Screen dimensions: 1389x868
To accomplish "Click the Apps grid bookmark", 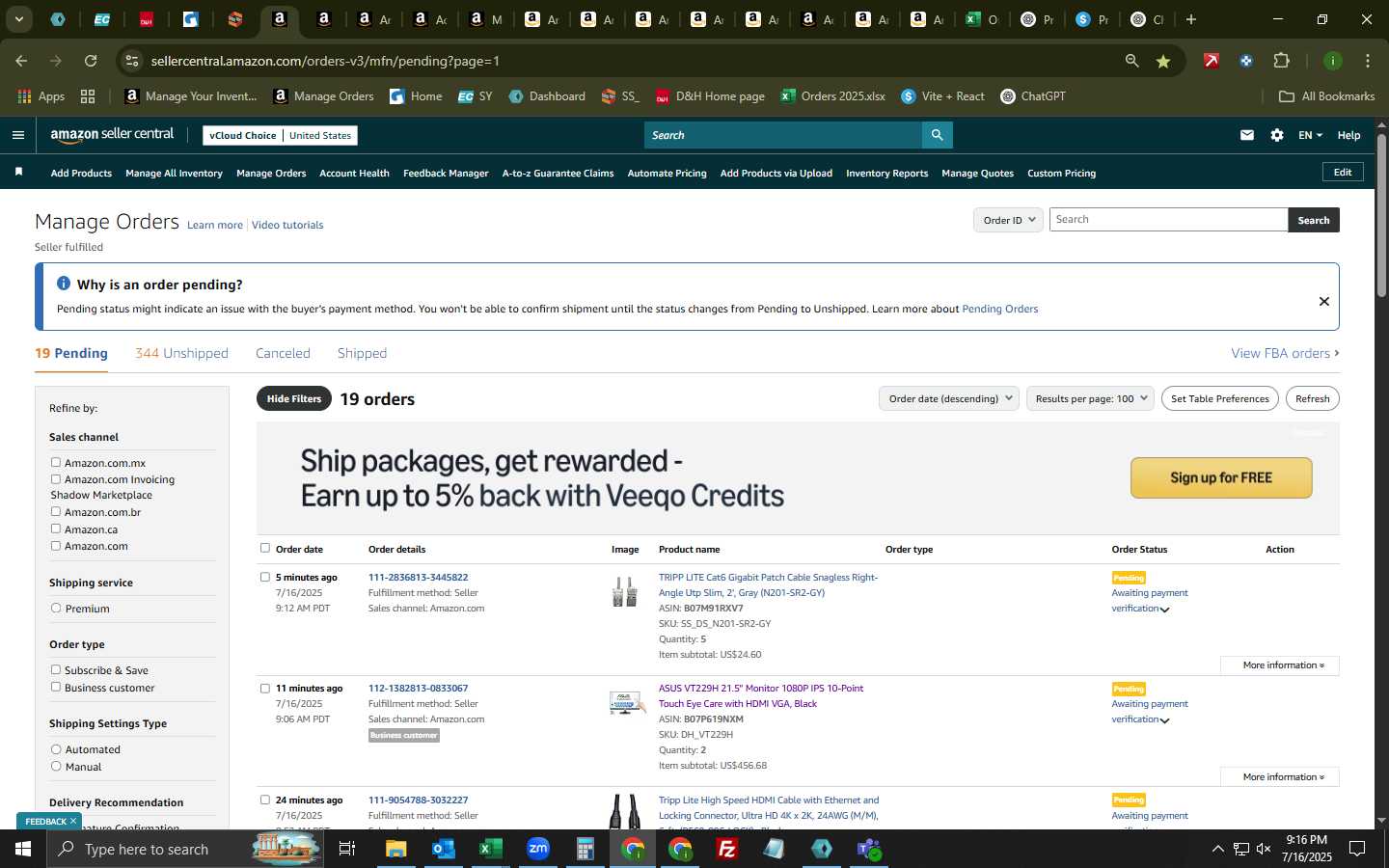I will [x=41, y=96].
